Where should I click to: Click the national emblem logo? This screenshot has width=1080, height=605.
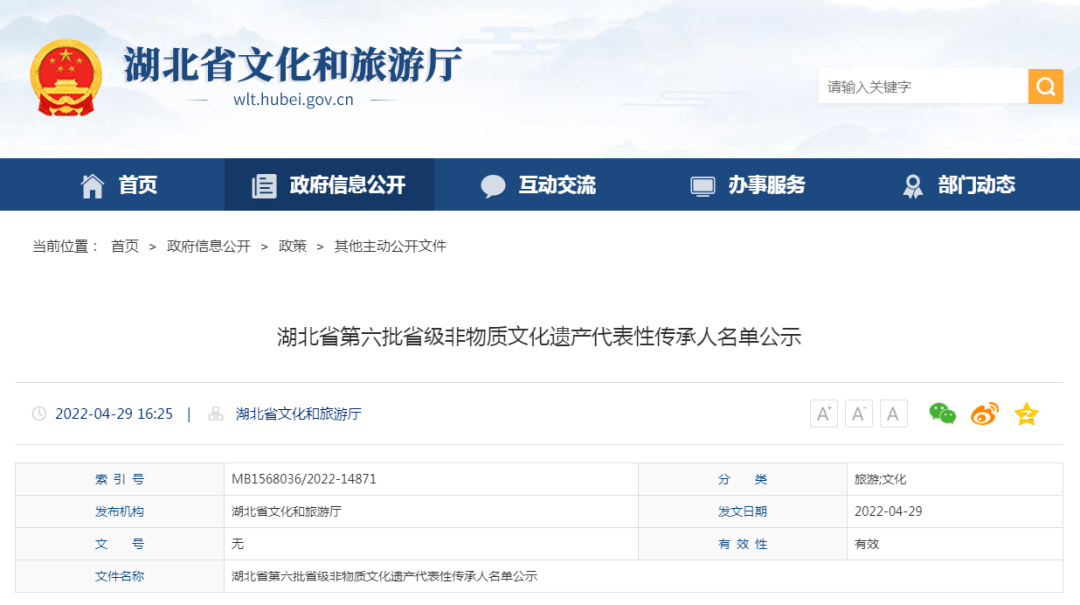[x=66, y=74]
